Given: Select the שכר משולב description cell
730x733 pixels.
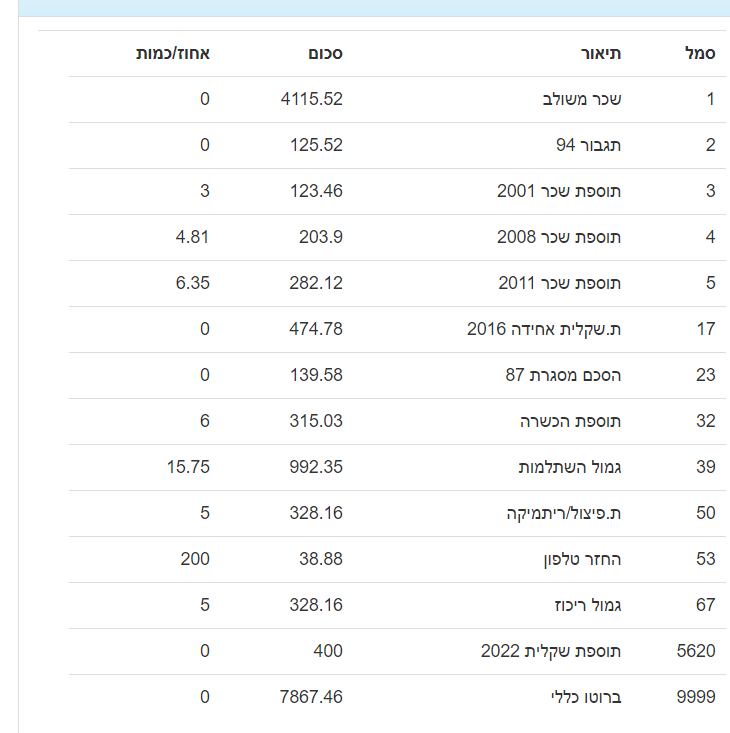Looking at the screenshot, I should (x=581, y=99).
